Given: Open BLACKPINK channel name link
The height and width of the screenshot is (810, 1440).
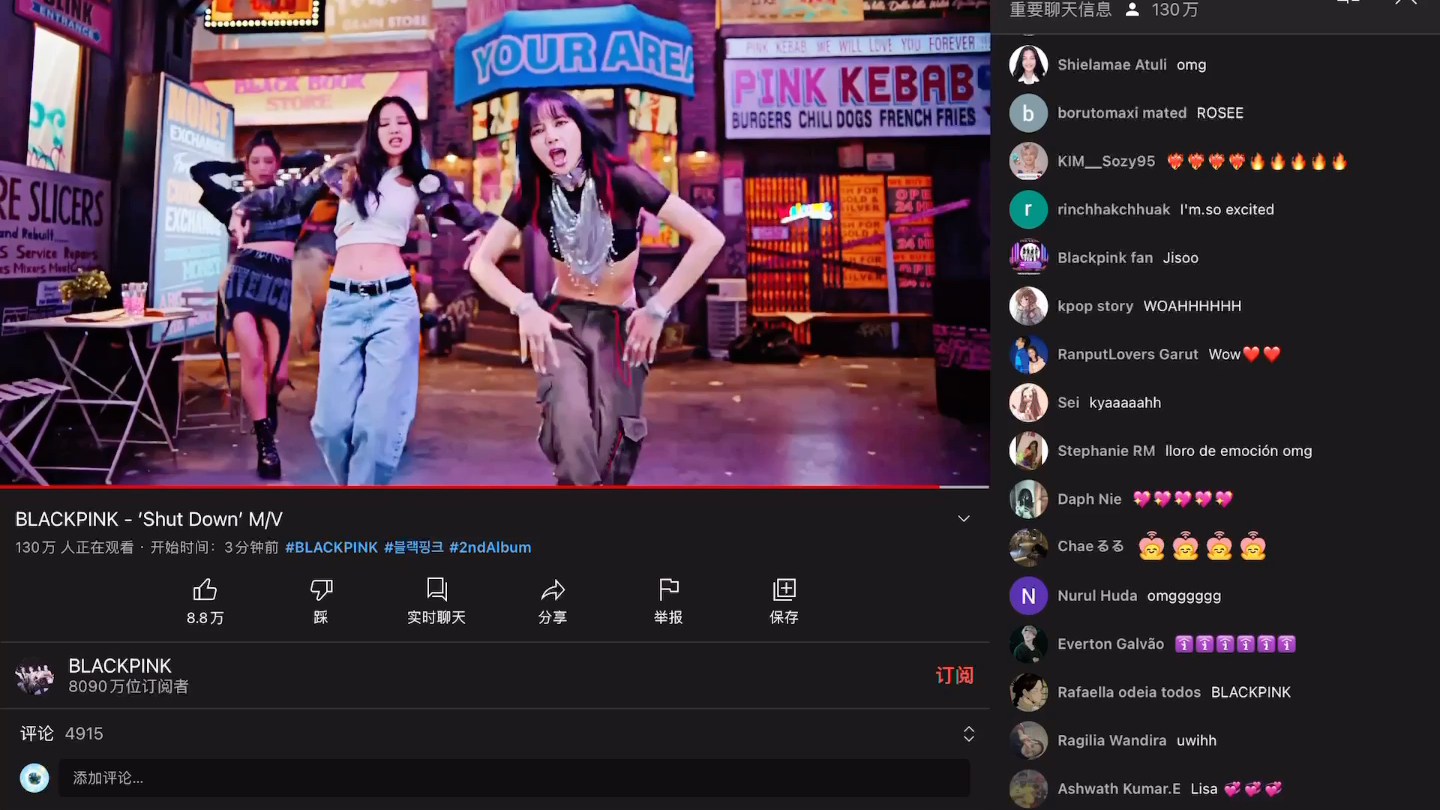Looking at the screenshot, I should pyautogui.click(x=120, y=666).
